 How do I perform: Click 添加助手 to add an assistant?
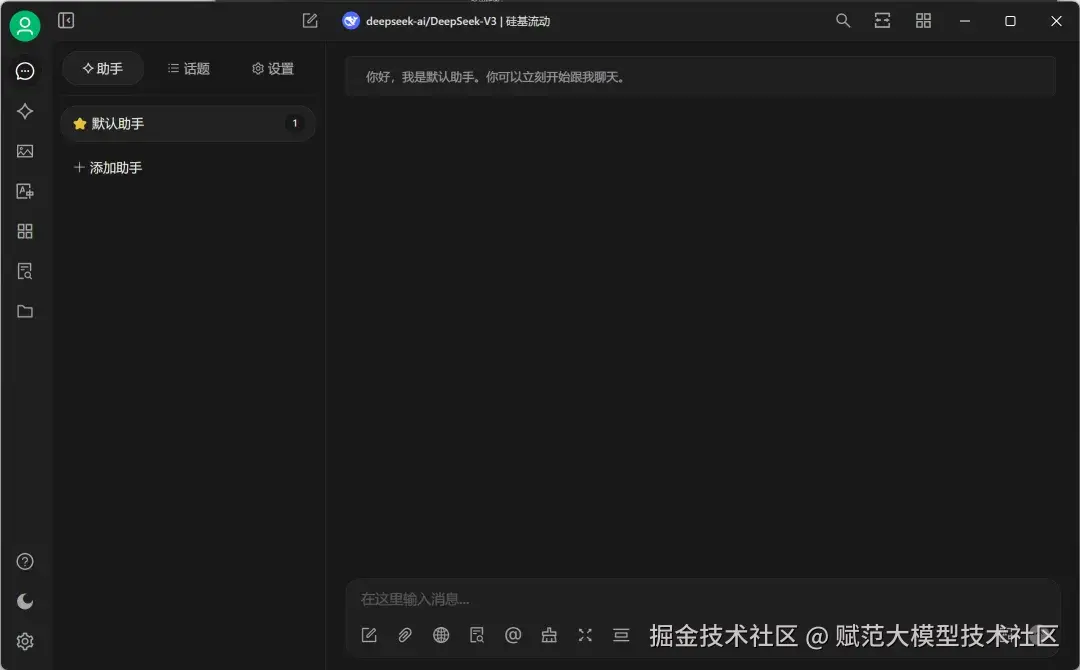(107, 167)
